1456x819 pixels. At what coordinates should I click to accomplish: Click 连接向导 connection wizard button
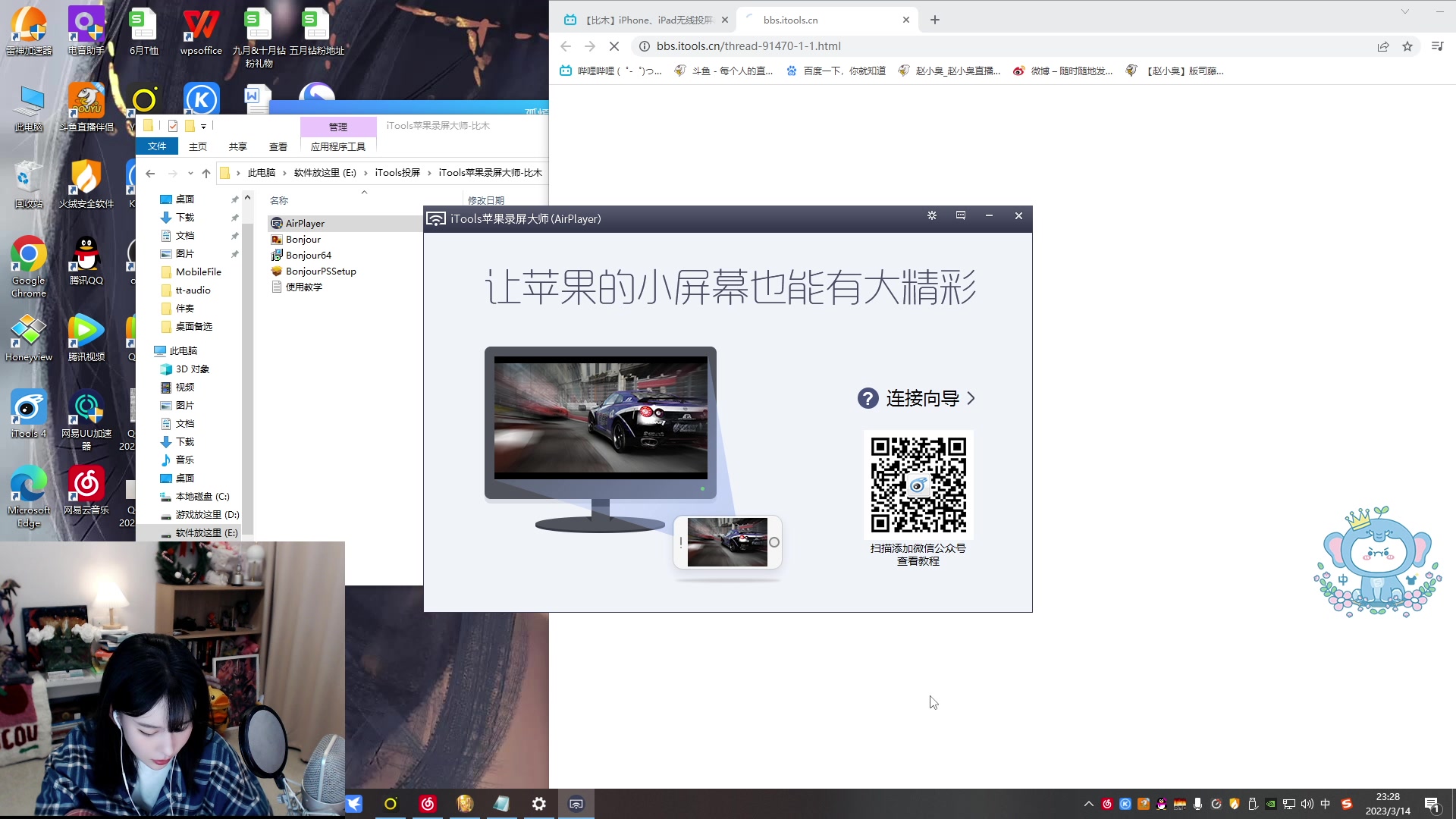pyautogui.click(x=918, y=398)
